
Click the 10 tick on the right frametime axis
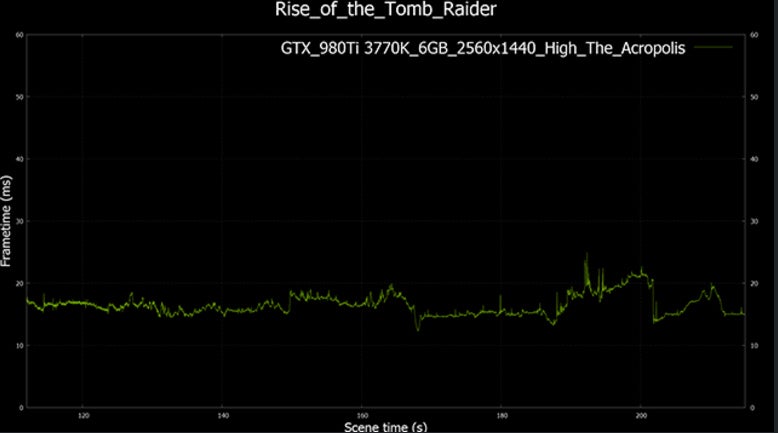pyautogui.click(x=754, y=345)
